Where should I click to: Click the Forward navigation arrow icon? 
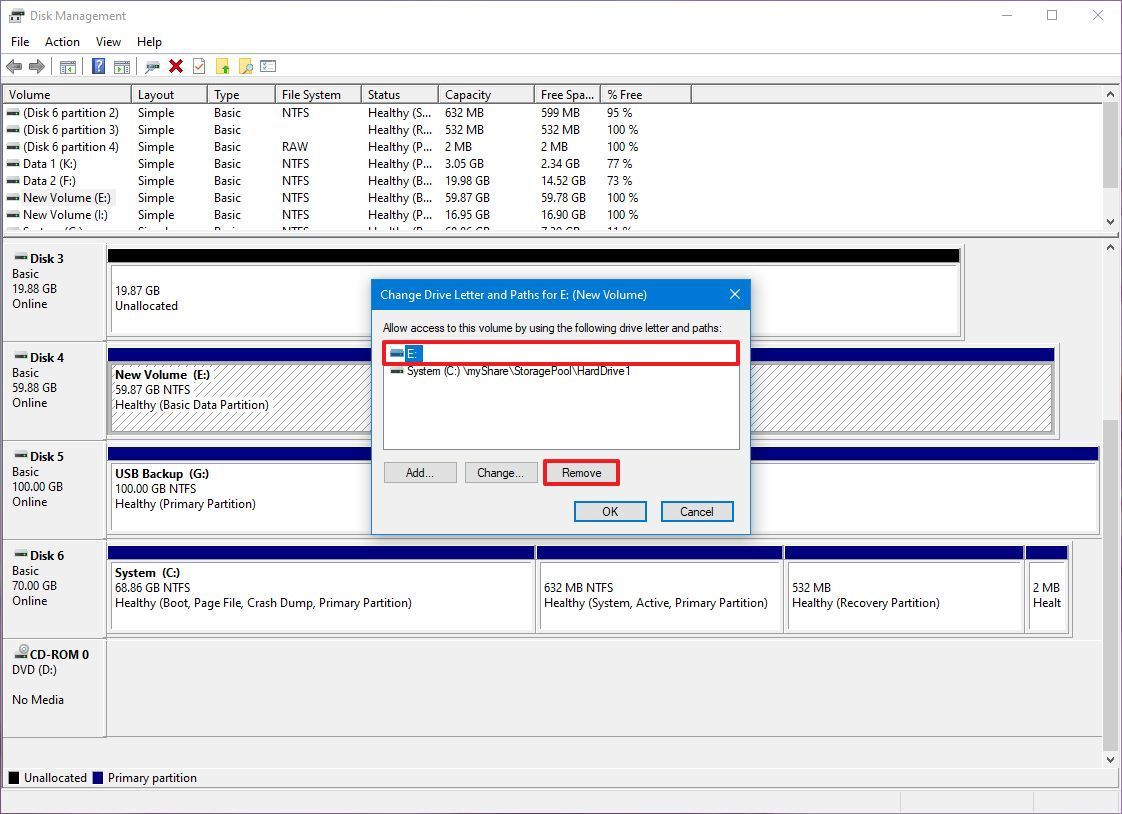click(x=39, y=66)
